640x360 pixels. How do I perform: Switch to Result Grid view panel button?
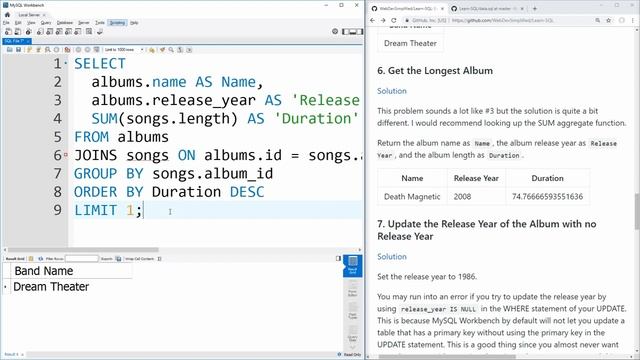pos(353,265)
